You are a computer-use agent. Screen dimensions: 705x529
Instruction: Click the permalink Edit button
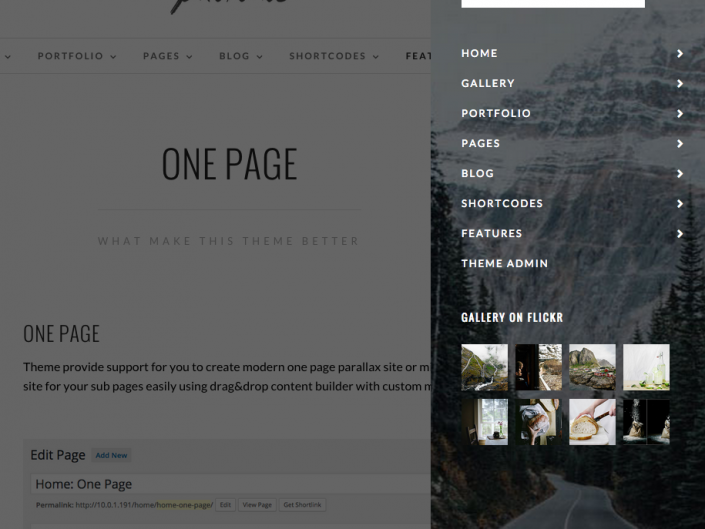(x=225, y=505)
